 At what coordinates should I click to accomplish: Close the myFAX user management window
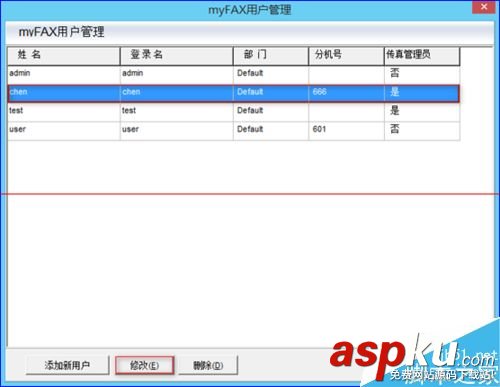tap(484, 7)
